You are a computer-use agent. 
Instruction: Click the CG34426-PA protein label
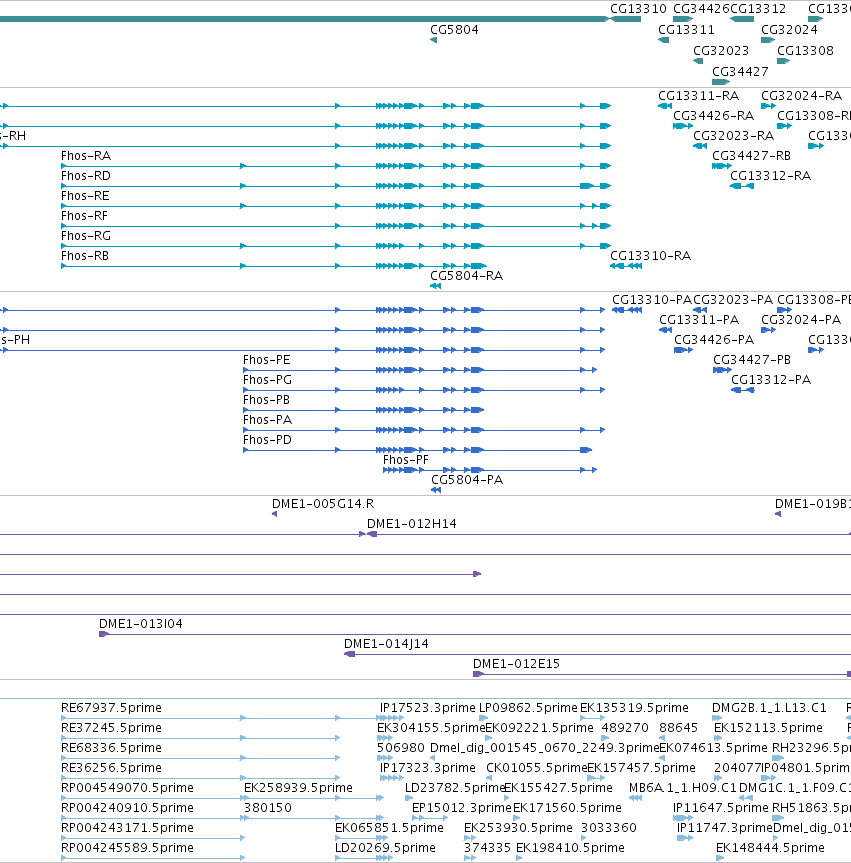click(x=714, y=340)
